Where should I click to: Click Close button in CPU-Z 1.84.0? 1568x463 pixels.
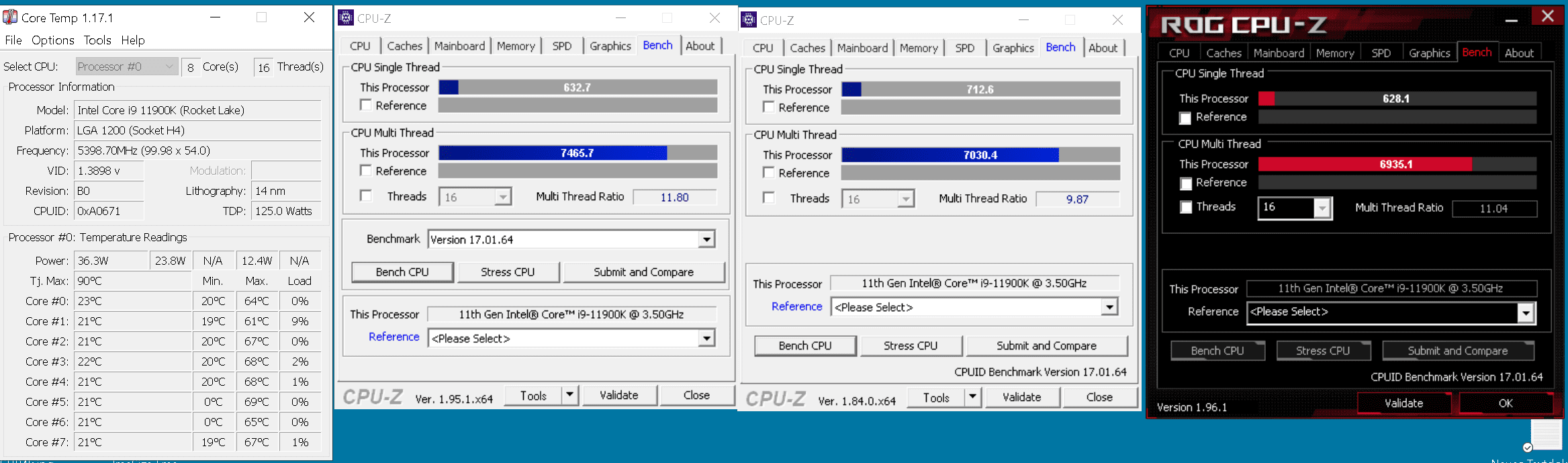[x=1099, y=397]
